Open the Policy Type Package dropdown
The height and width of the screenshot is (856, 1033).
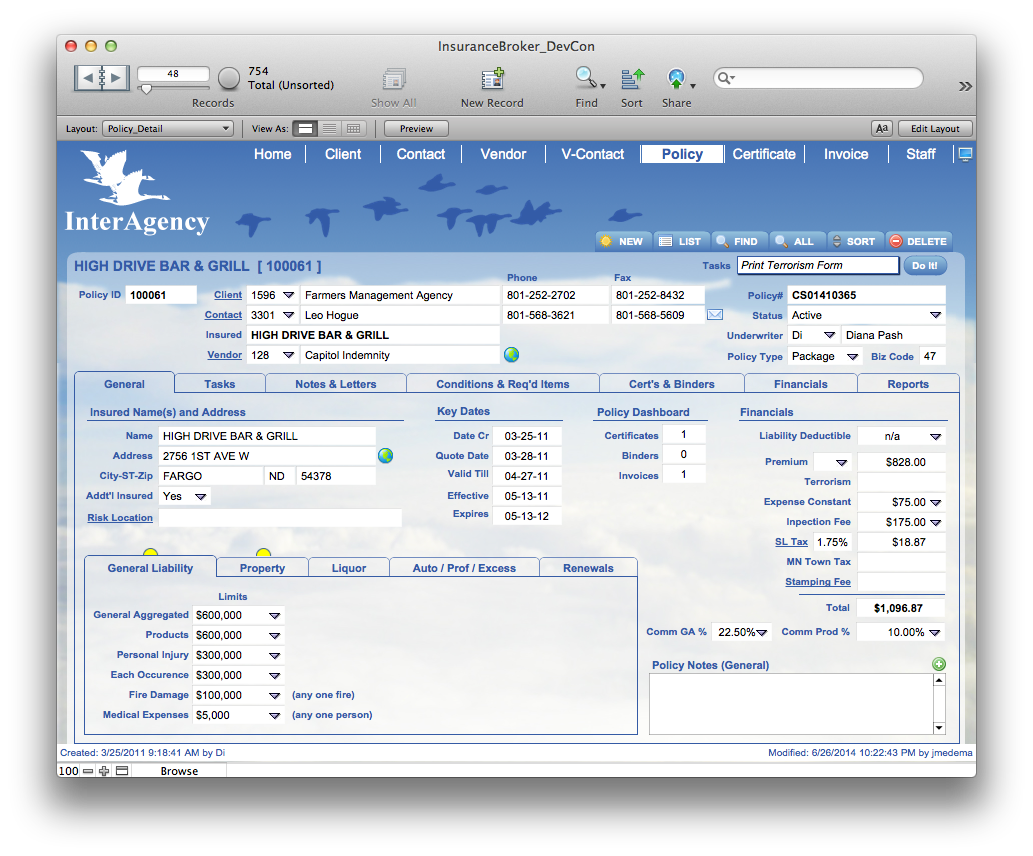(x=852, y=357)
